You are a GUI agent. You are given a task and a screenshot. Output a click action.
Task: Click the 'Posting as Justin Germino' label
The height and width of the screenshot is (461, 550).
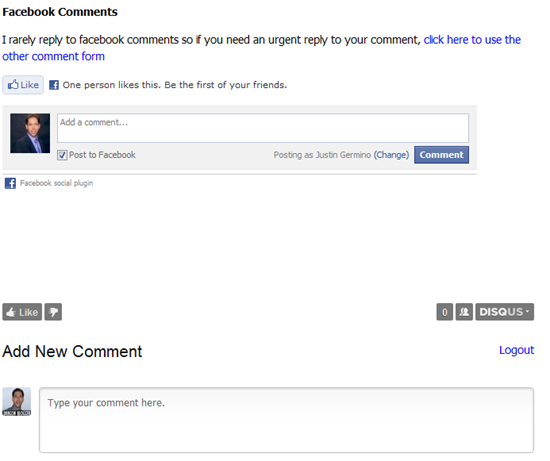[x=322, y=155]
